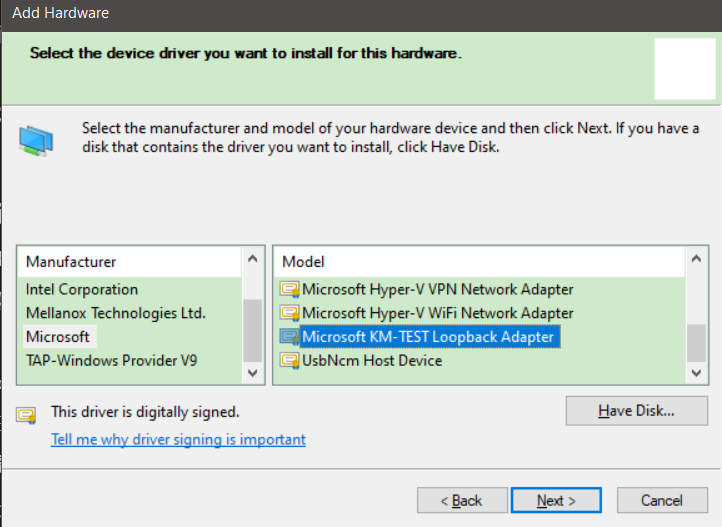Go to the Next wizard step

click(556, 500)
